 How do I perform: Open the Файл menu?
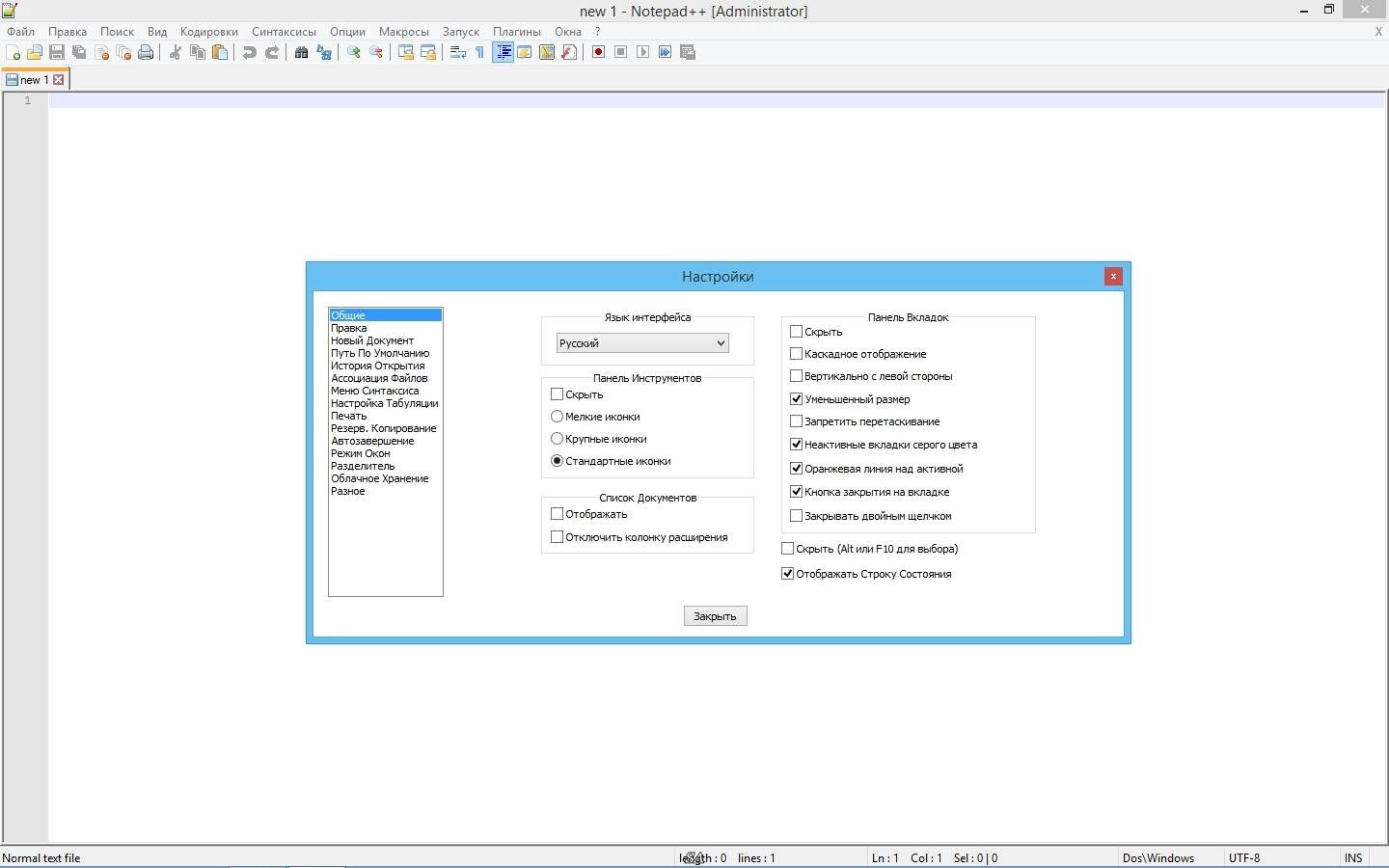pos(20,32)
